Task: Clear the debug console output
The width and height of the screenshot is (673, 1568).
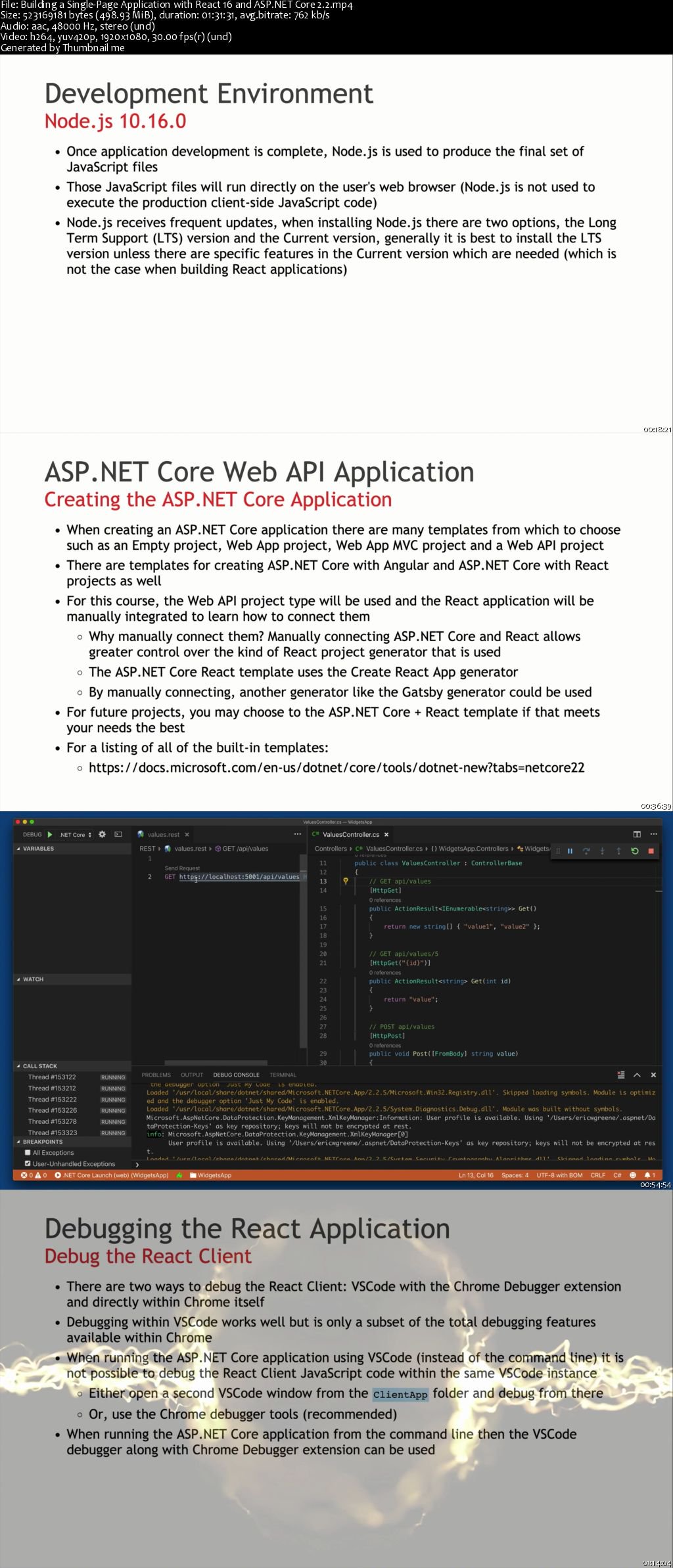Action: [x=621, y=1075]
